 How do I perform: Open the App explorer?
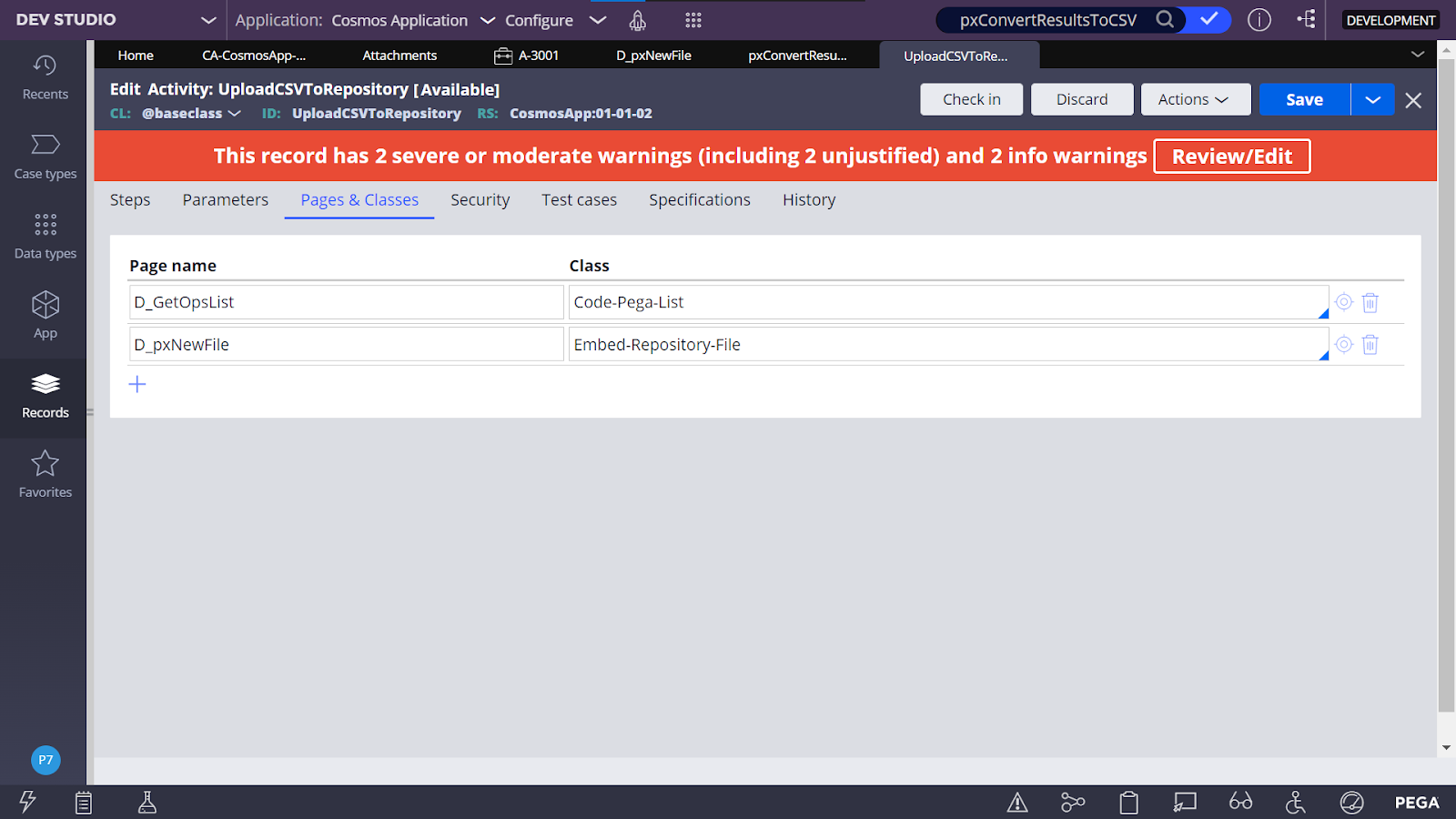(45, 316)
